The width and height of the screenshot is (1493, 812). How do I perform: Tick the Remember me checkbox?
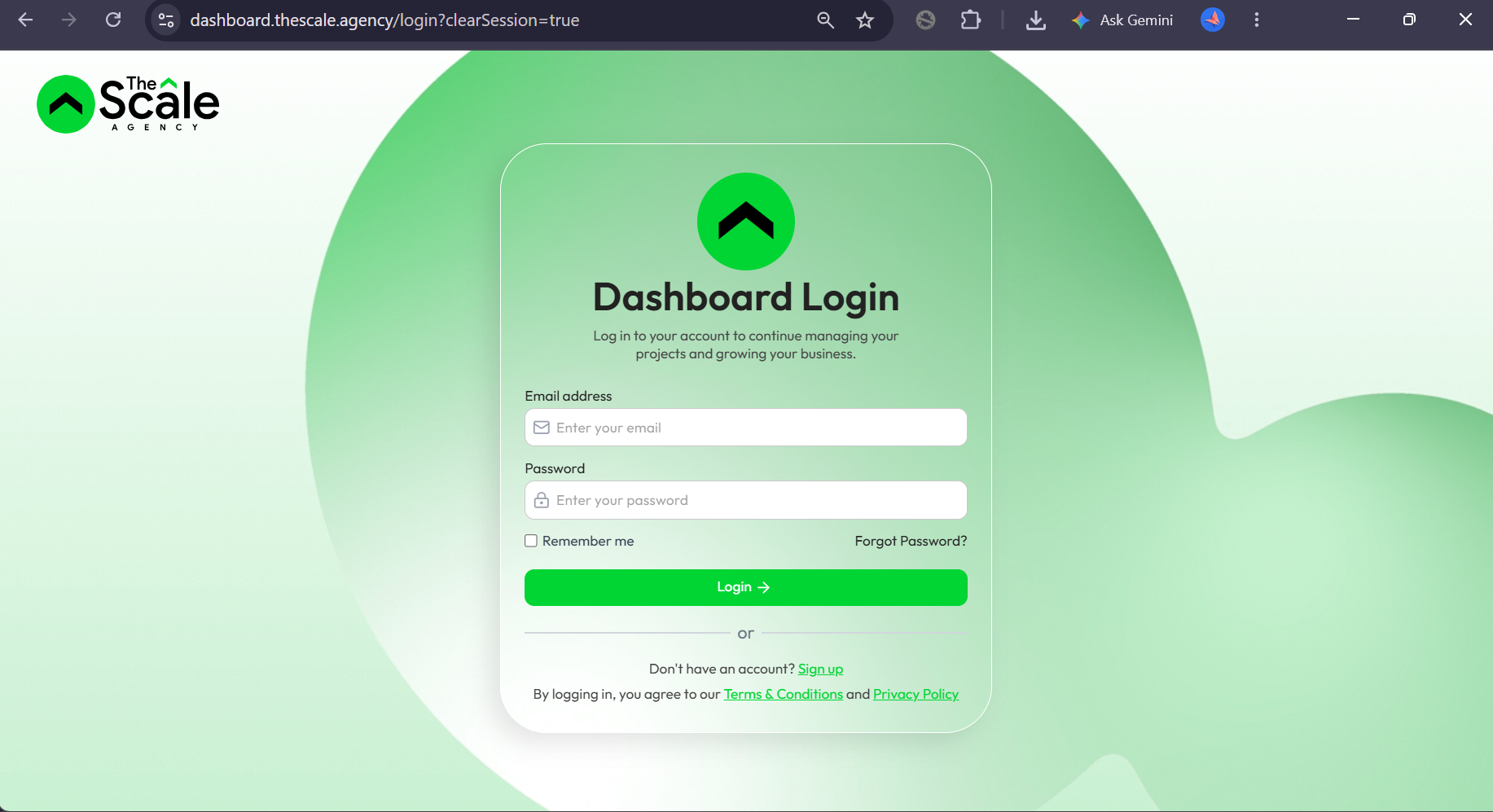click(x=531, y=541)
